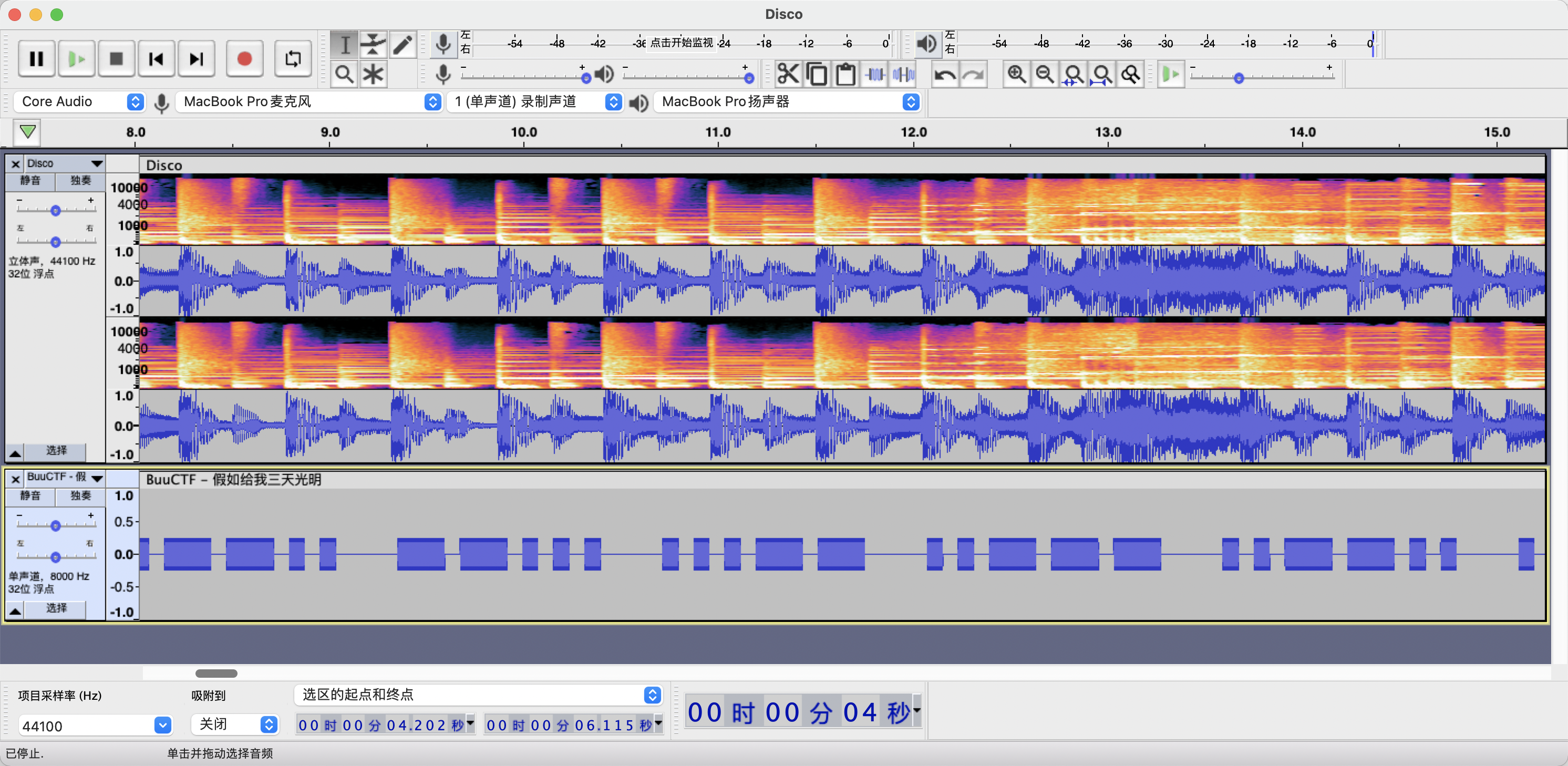
Task: Click the horizontal scrollbar thumb
Action: click(216, 674)
